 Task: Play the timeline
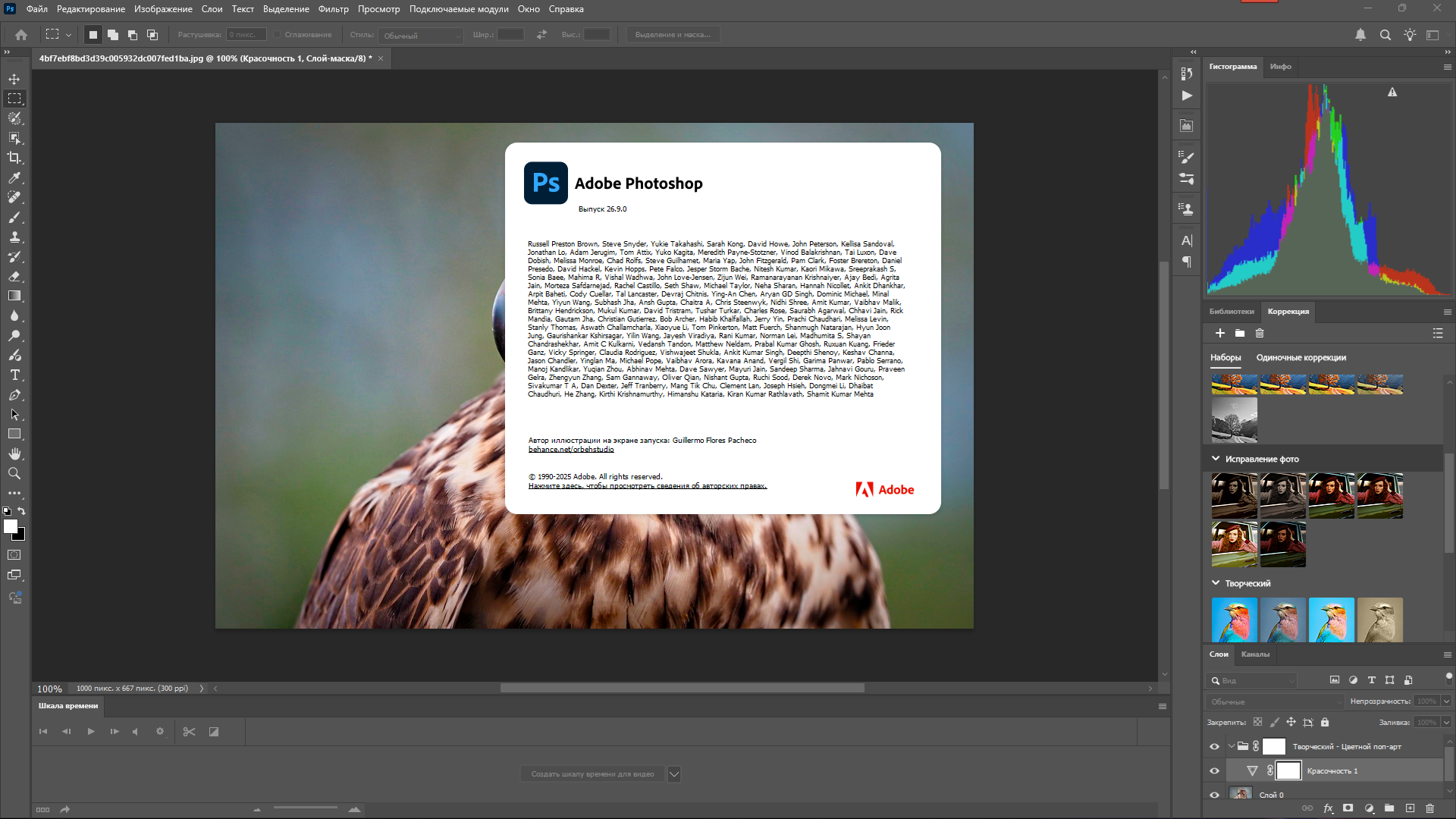pyautogui.click(x=90, y=732)
